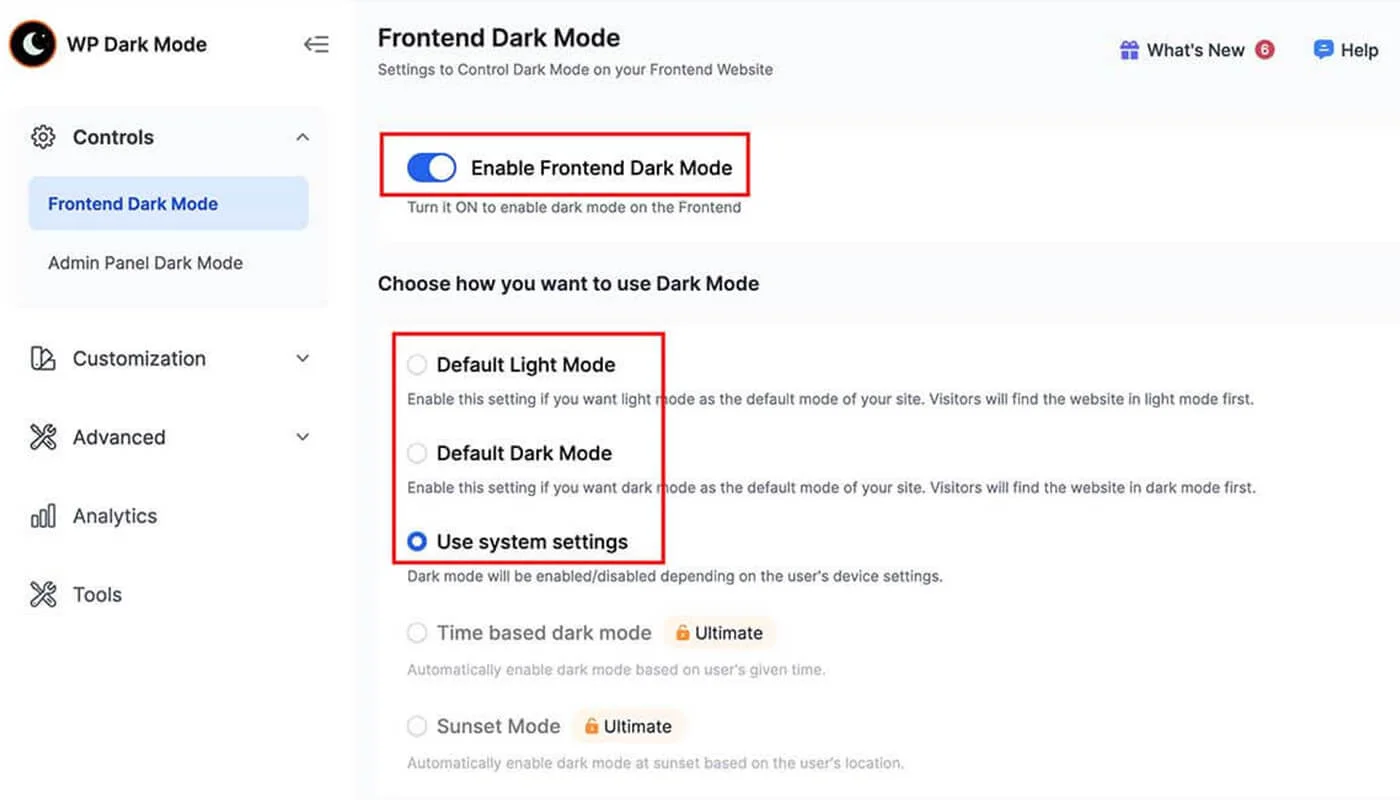Click the Ultimate lock badge on Sunset Mode

pos(629,726)
